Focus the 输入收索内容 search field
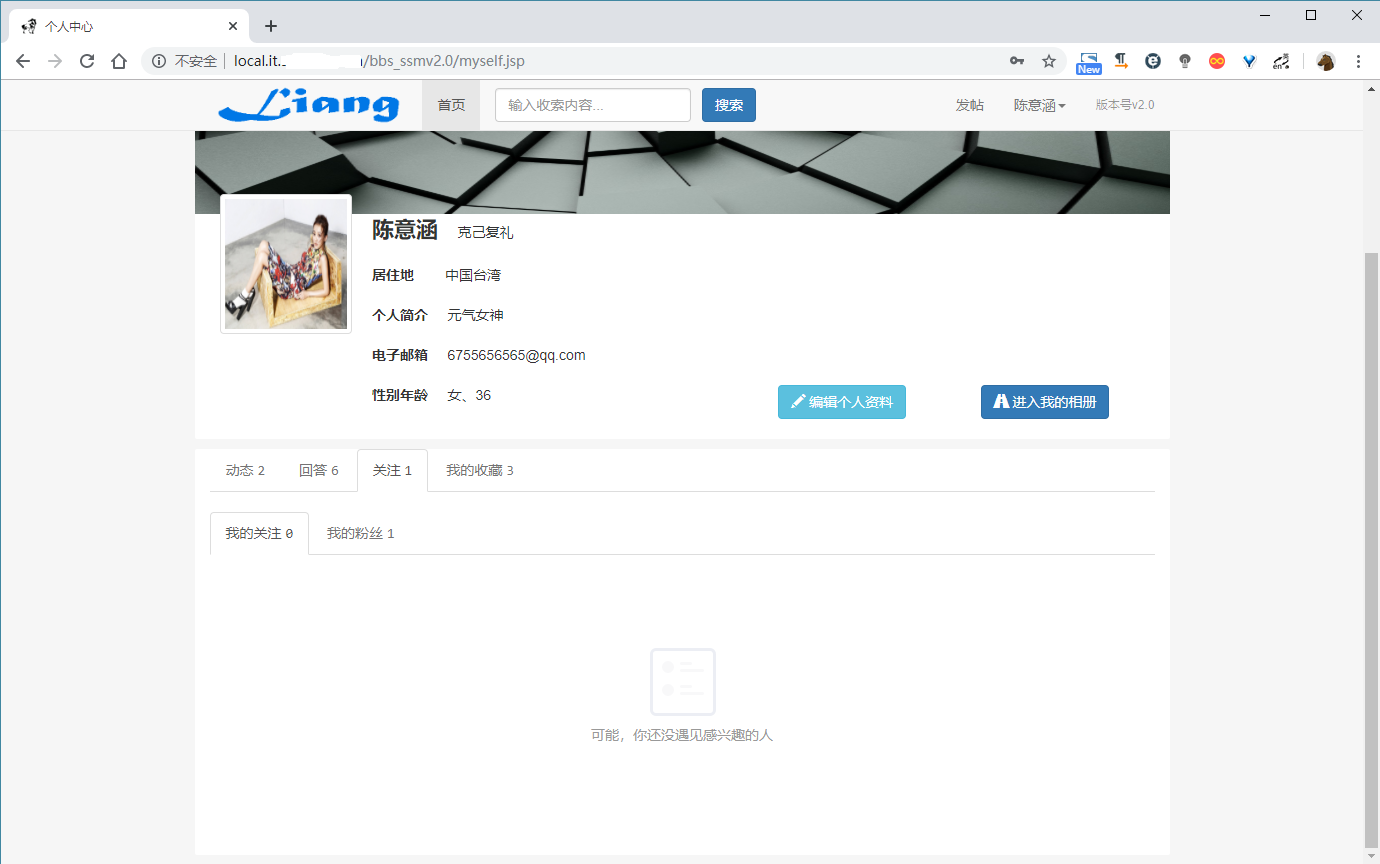The height and width of the screenshot is (864, 1380). pos(593,105)
